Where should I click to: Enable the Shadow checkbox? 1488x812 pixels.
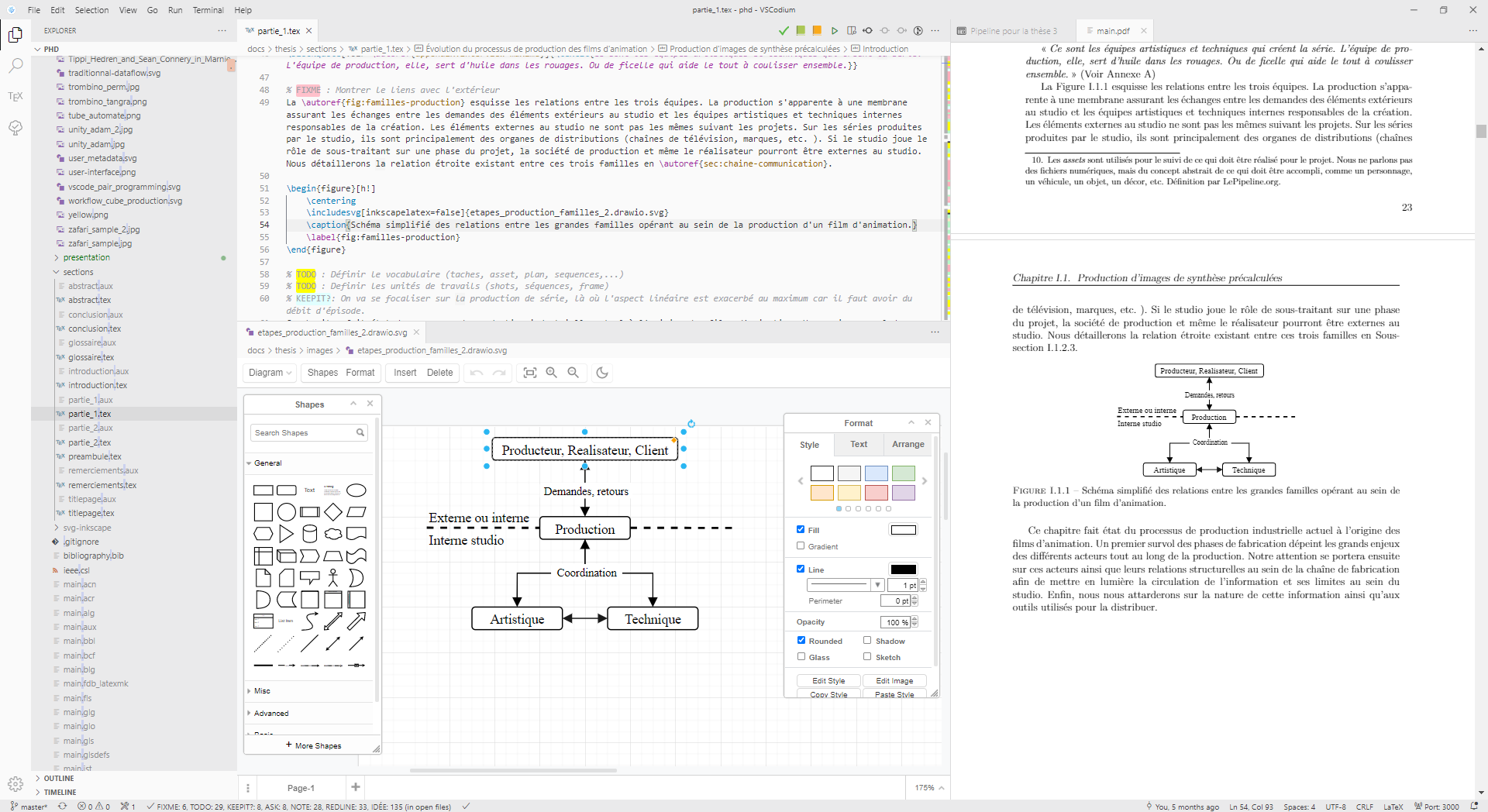[867, 641]
